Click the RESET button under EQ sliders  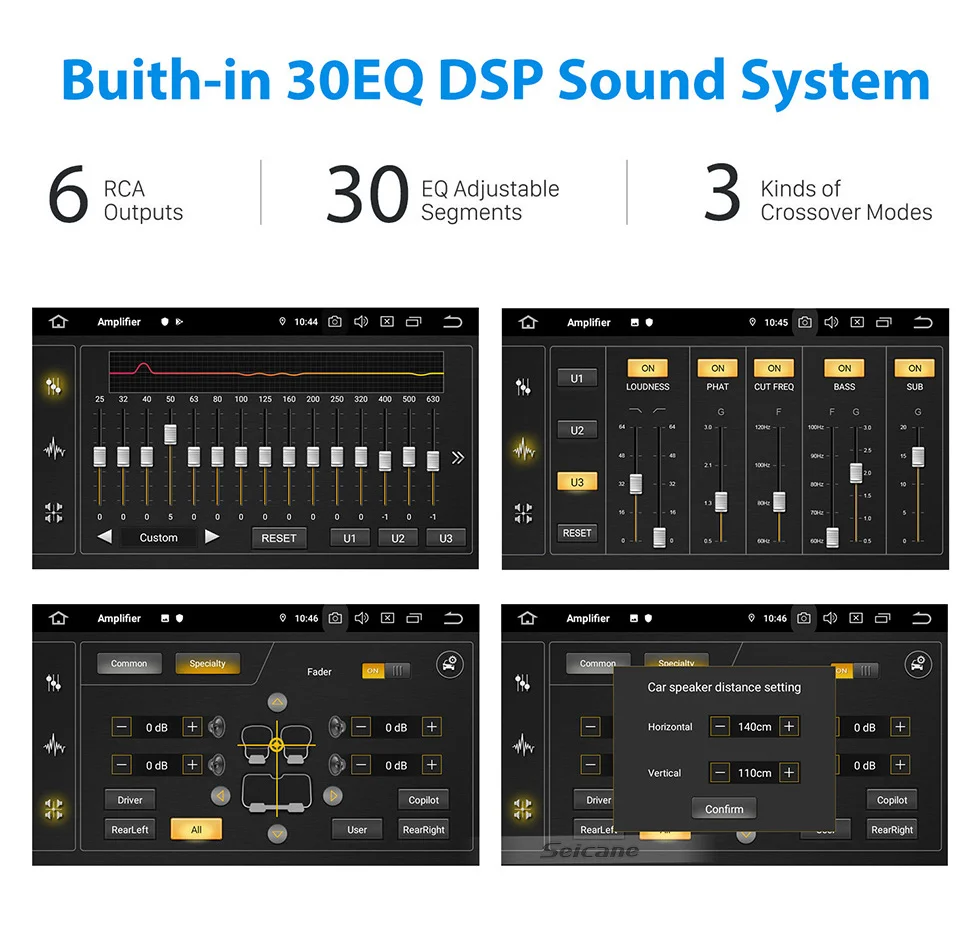[x=279, y=538]
